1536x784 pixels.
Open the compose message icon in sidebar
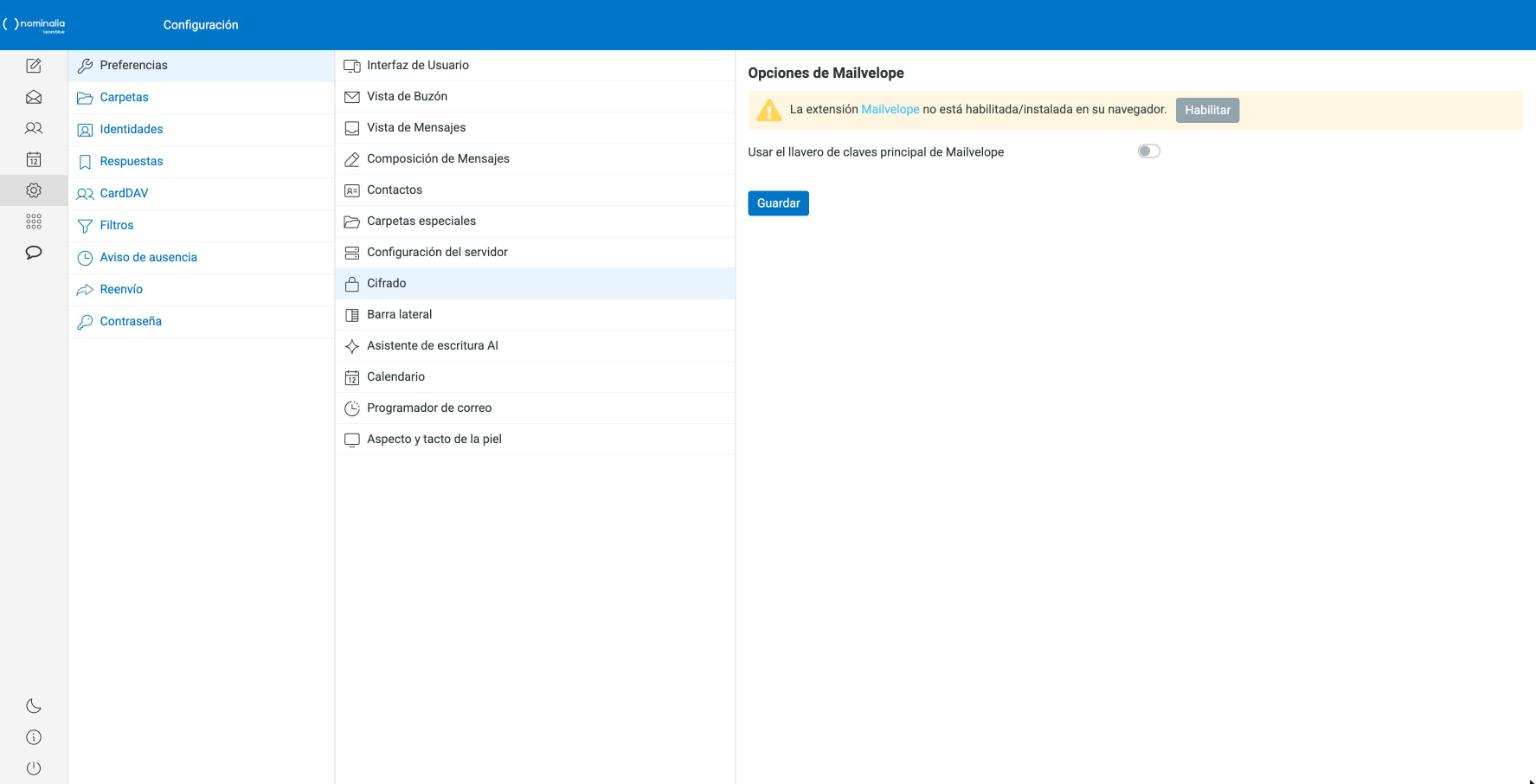click(33, 66)
